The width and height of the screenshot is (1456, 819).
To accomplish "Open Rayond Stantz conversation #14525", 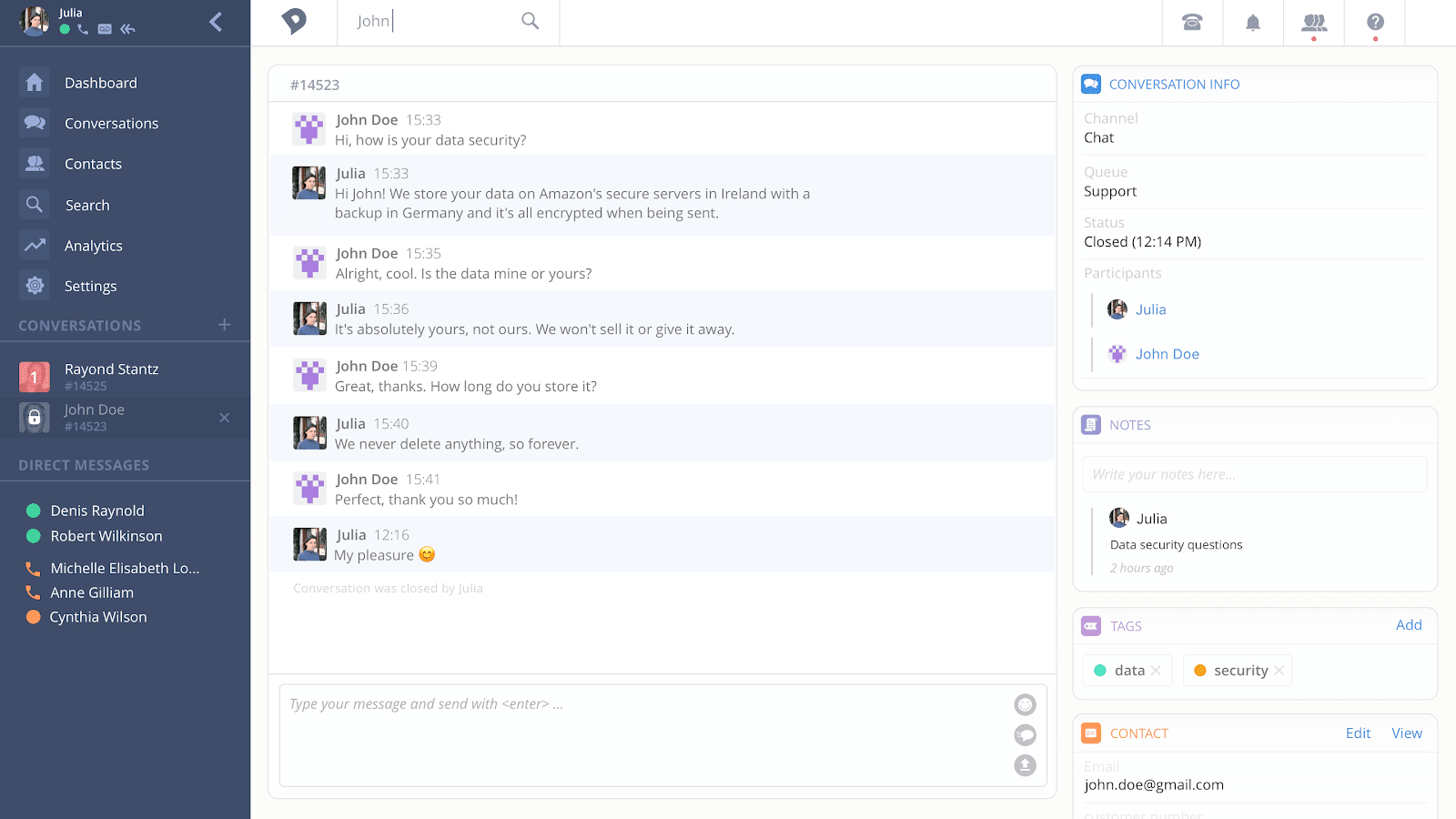I will [111, 376].
